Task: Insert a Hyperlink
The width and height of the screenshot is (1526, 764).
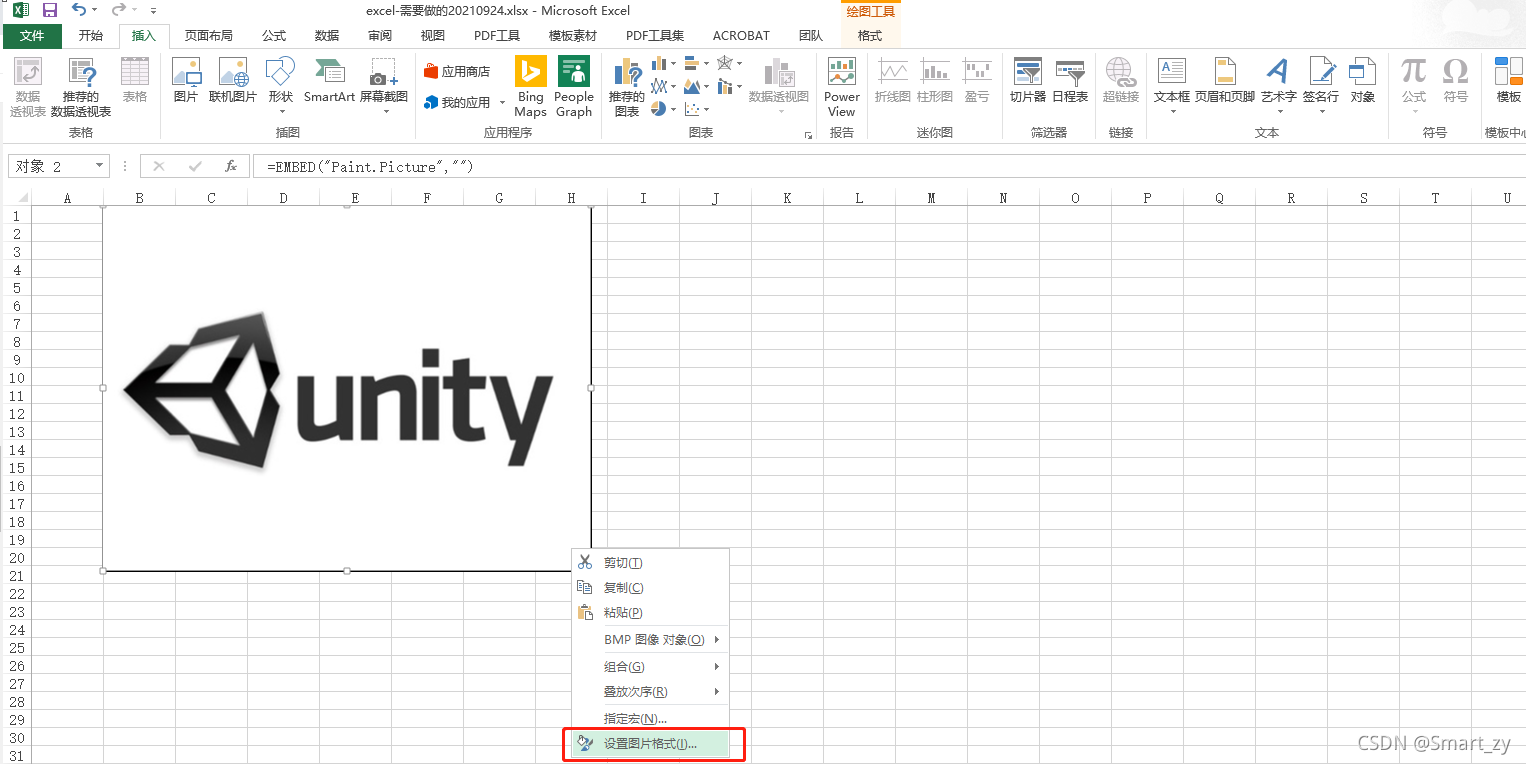Action: point(1121,80)
